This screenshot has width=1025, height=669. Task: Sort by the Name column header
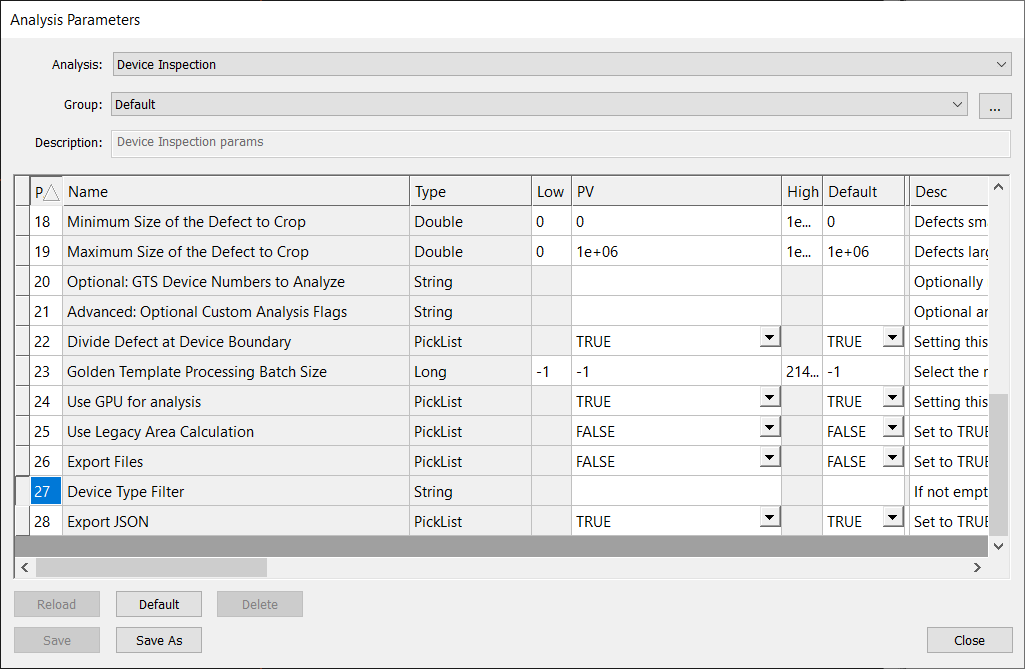pyautogui.click(x=236, y=192)
